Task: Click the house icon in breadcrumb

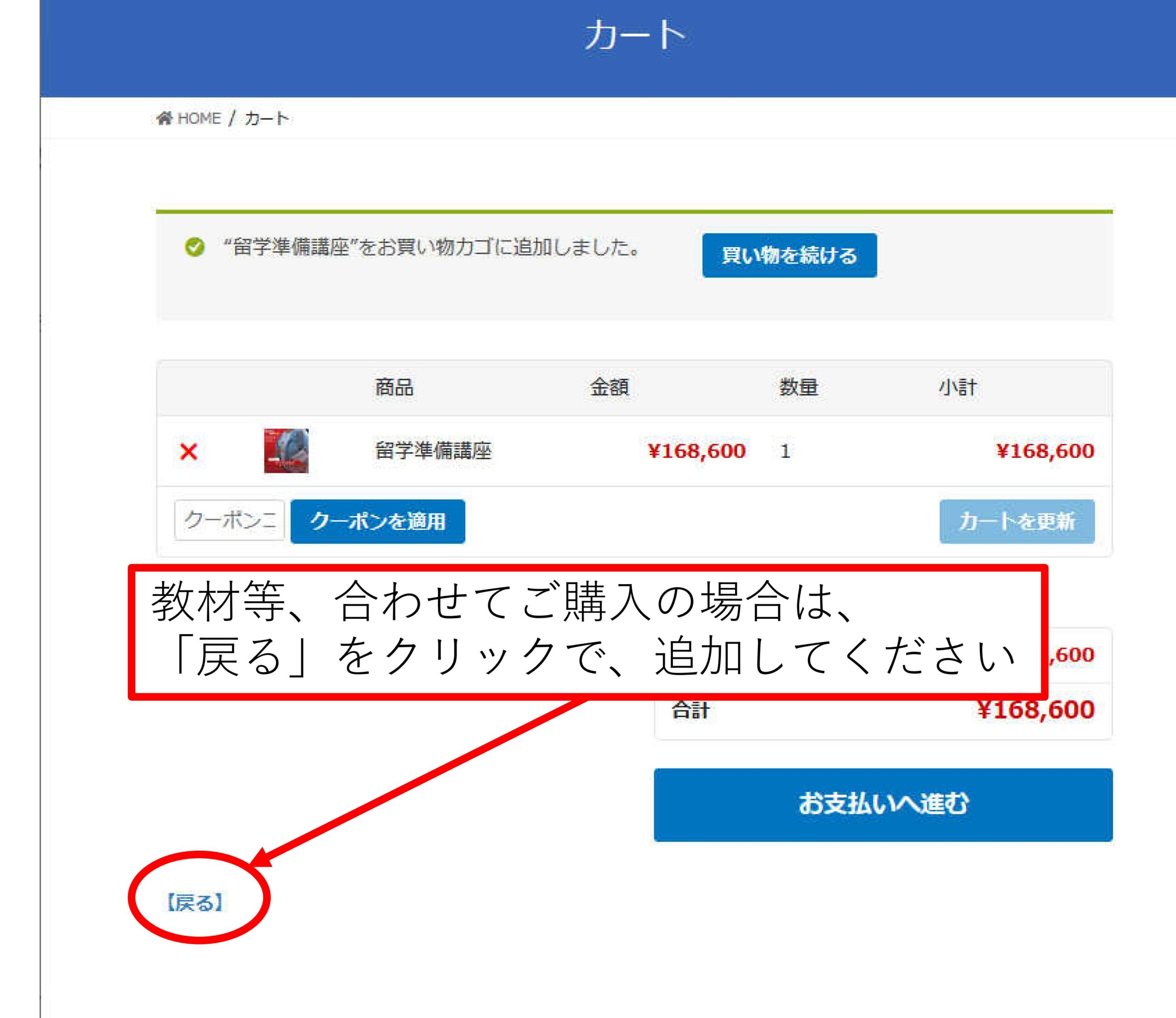Action: pyautogui.click(x=164, y=118)
